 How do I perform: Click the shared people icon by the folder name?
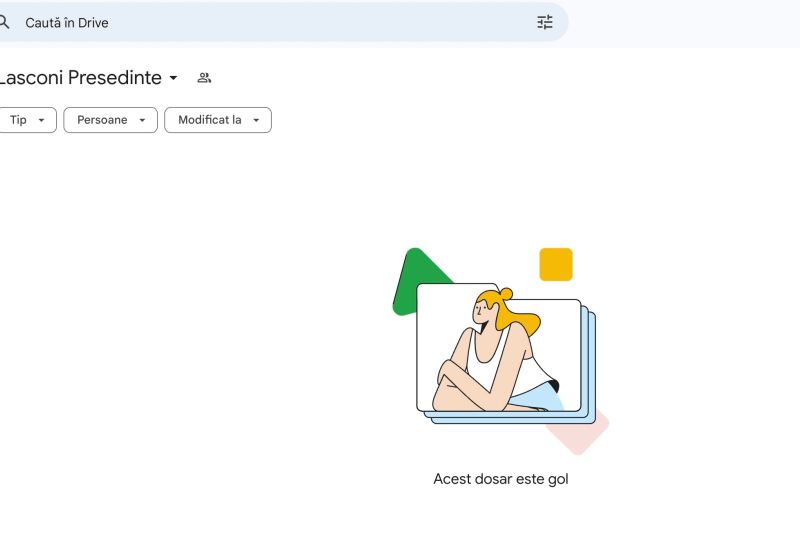coord(204,78)
